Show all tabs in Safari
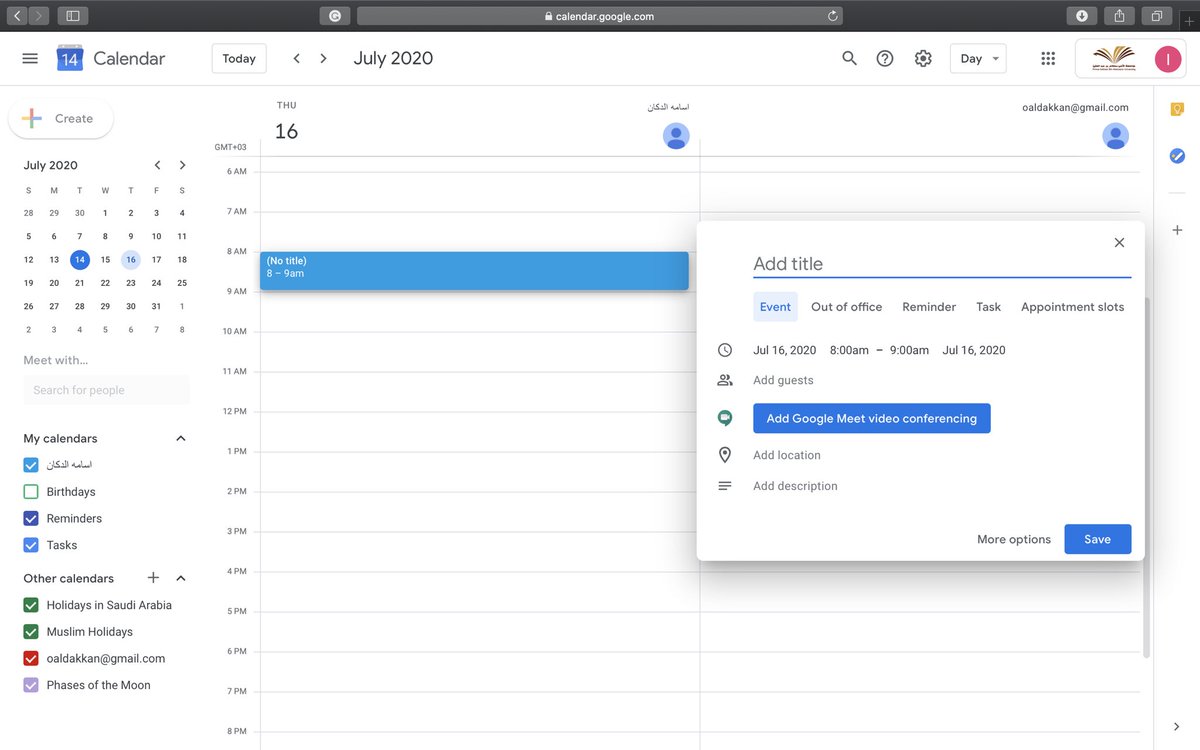The width and height of the screenshot is (1200, 750). (1156, 16)
